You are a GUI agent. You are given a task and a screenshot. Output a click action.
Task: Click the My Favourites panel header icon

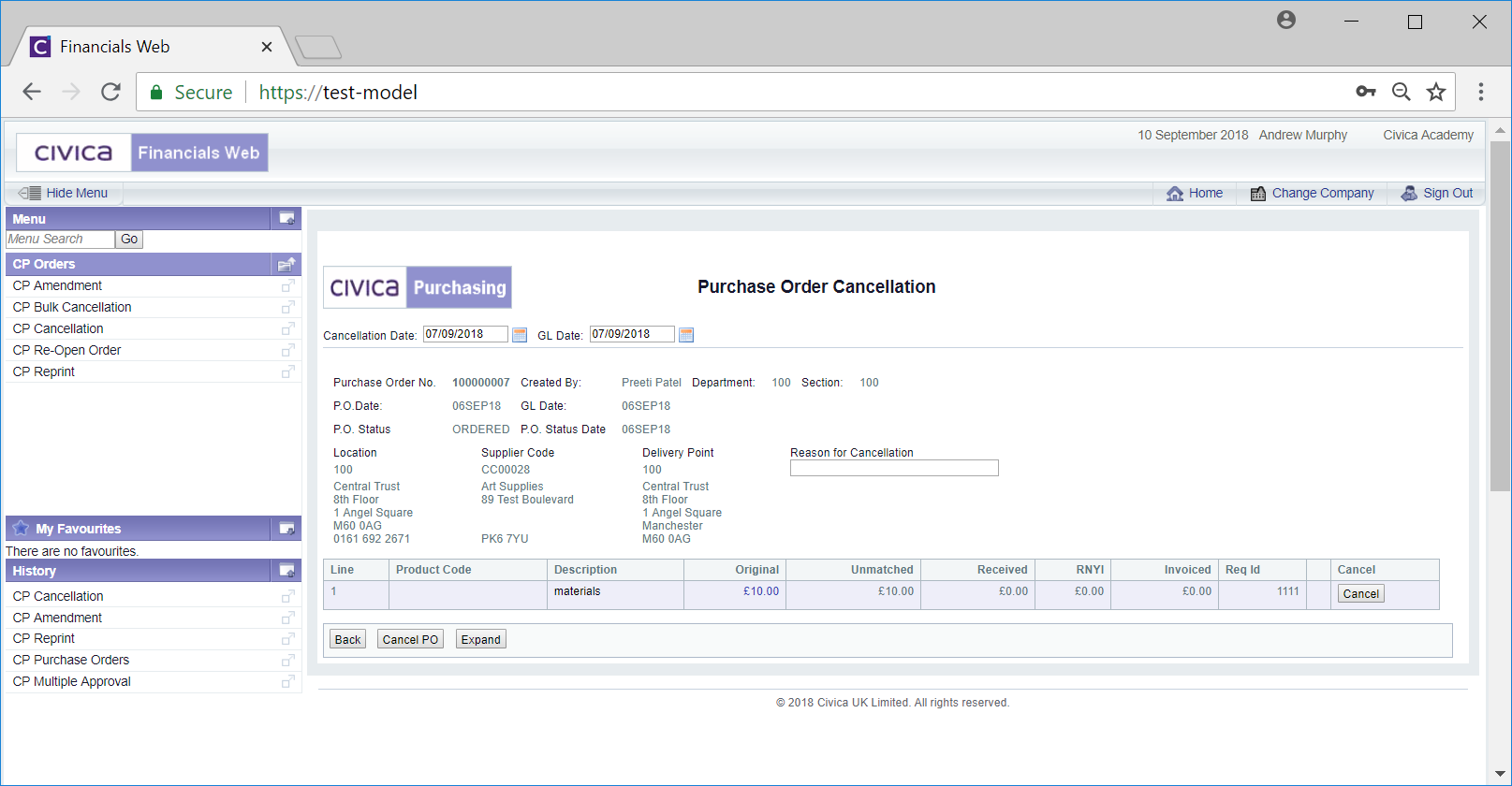(x=287, y=529)
